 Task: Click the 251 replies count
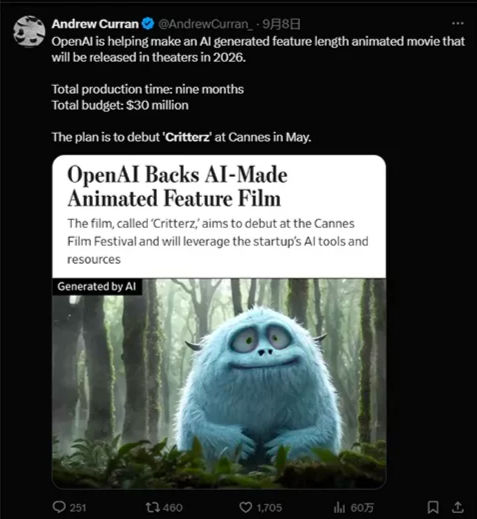(x=78, y=508)
